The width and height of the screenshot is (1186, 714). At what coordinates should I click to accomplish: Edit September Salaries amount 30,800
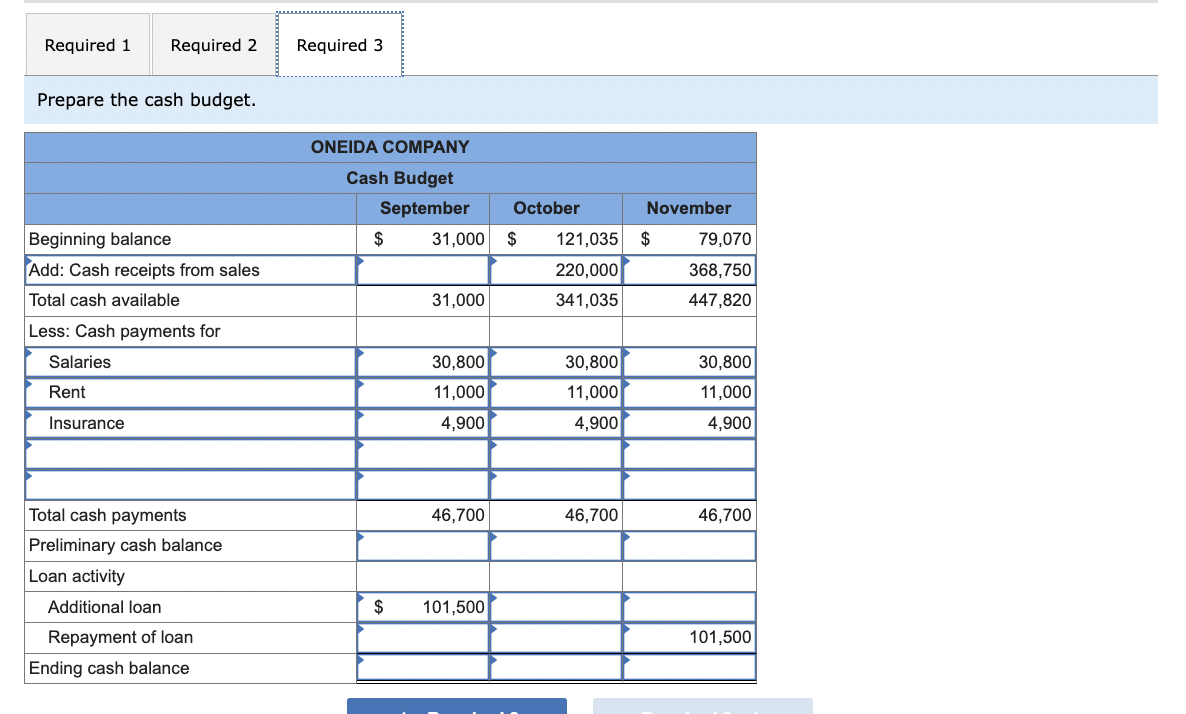(423, 362)
